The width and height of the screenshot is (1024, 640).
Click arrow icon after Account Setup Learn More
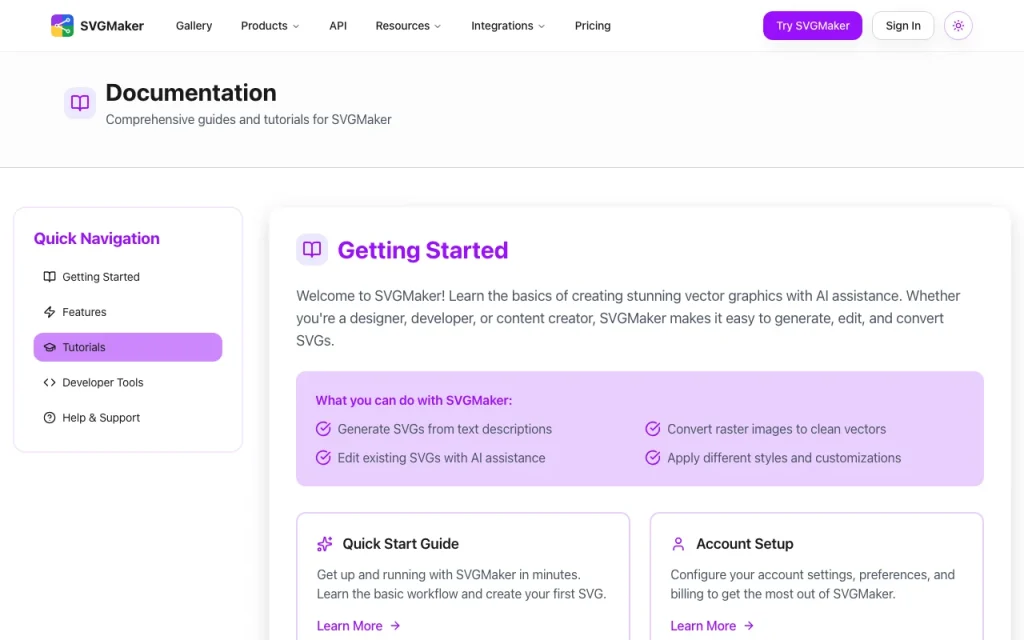749,626
